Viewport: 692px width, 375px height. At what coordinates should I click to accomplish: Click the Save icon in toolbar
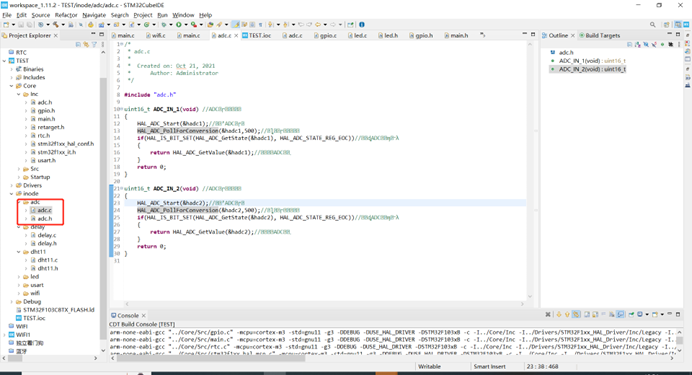tap(21, 24)
